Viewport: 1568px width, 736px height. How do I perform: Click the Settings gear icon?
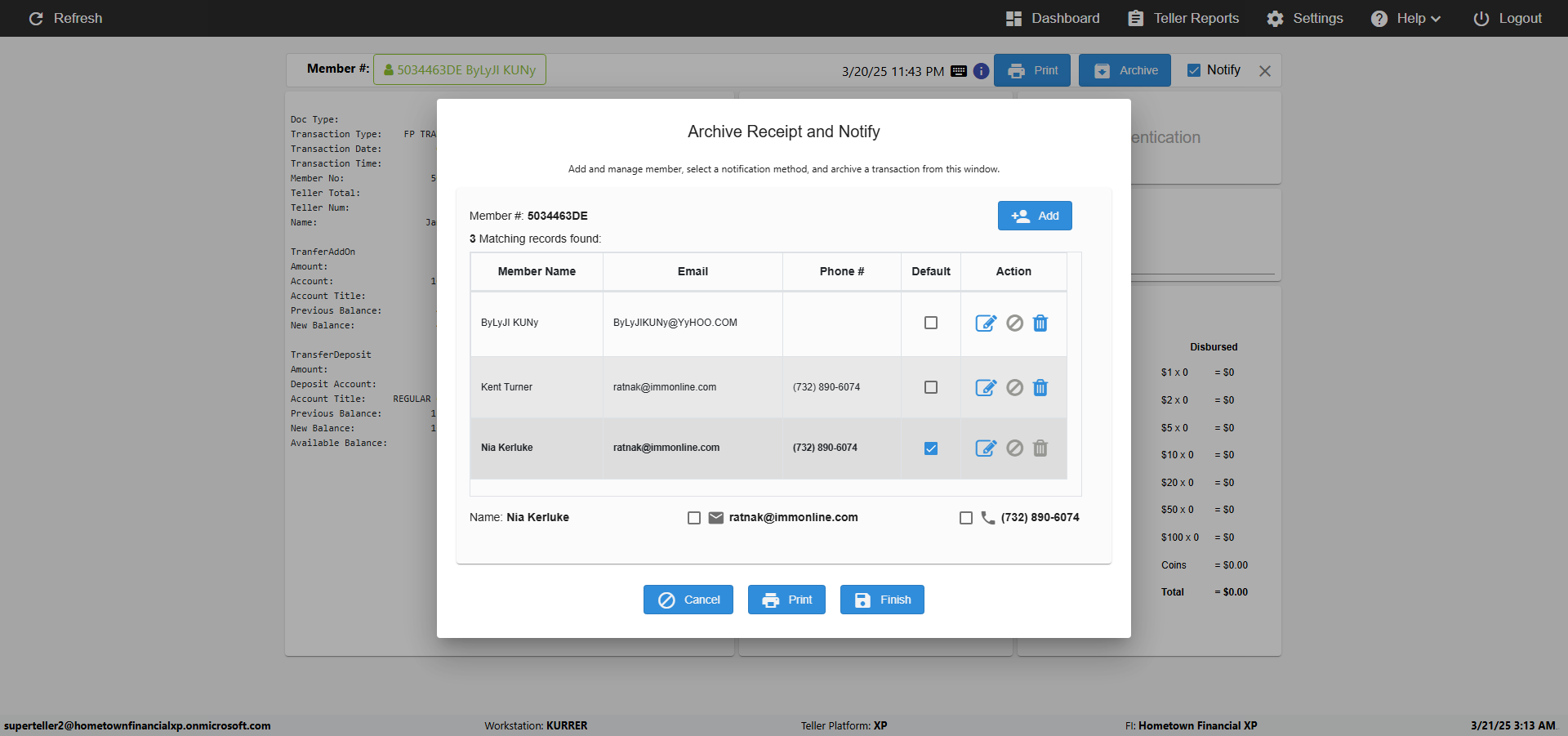coord(1275,18)
